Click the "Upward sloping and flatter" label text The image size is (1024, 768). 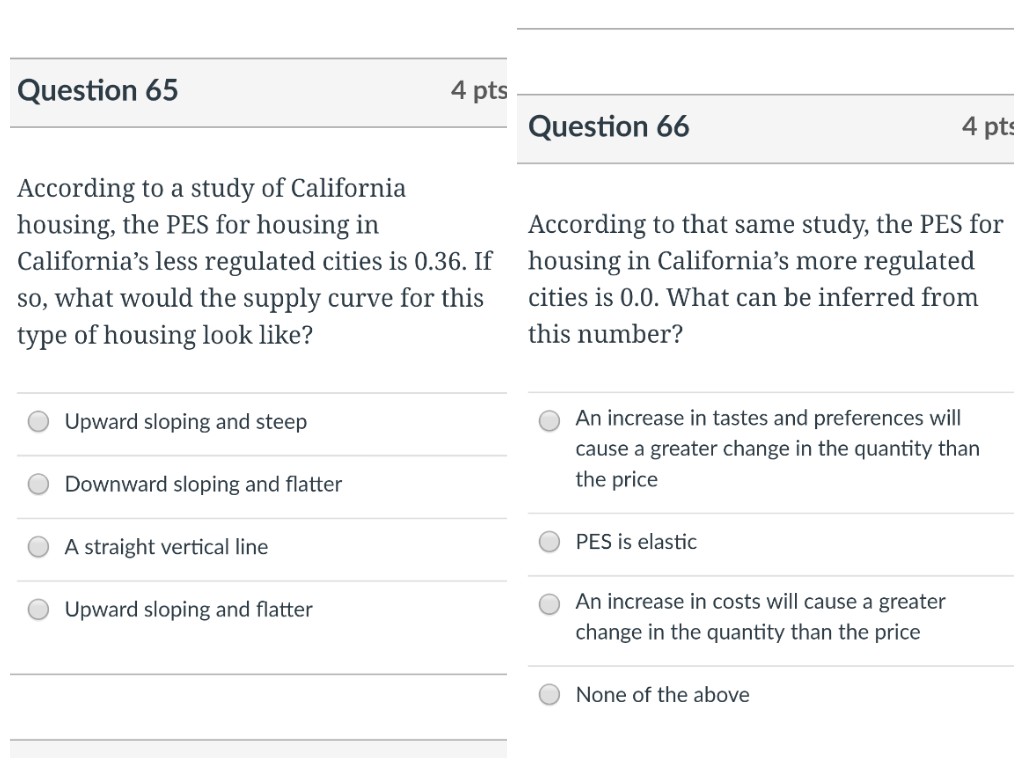188,609
